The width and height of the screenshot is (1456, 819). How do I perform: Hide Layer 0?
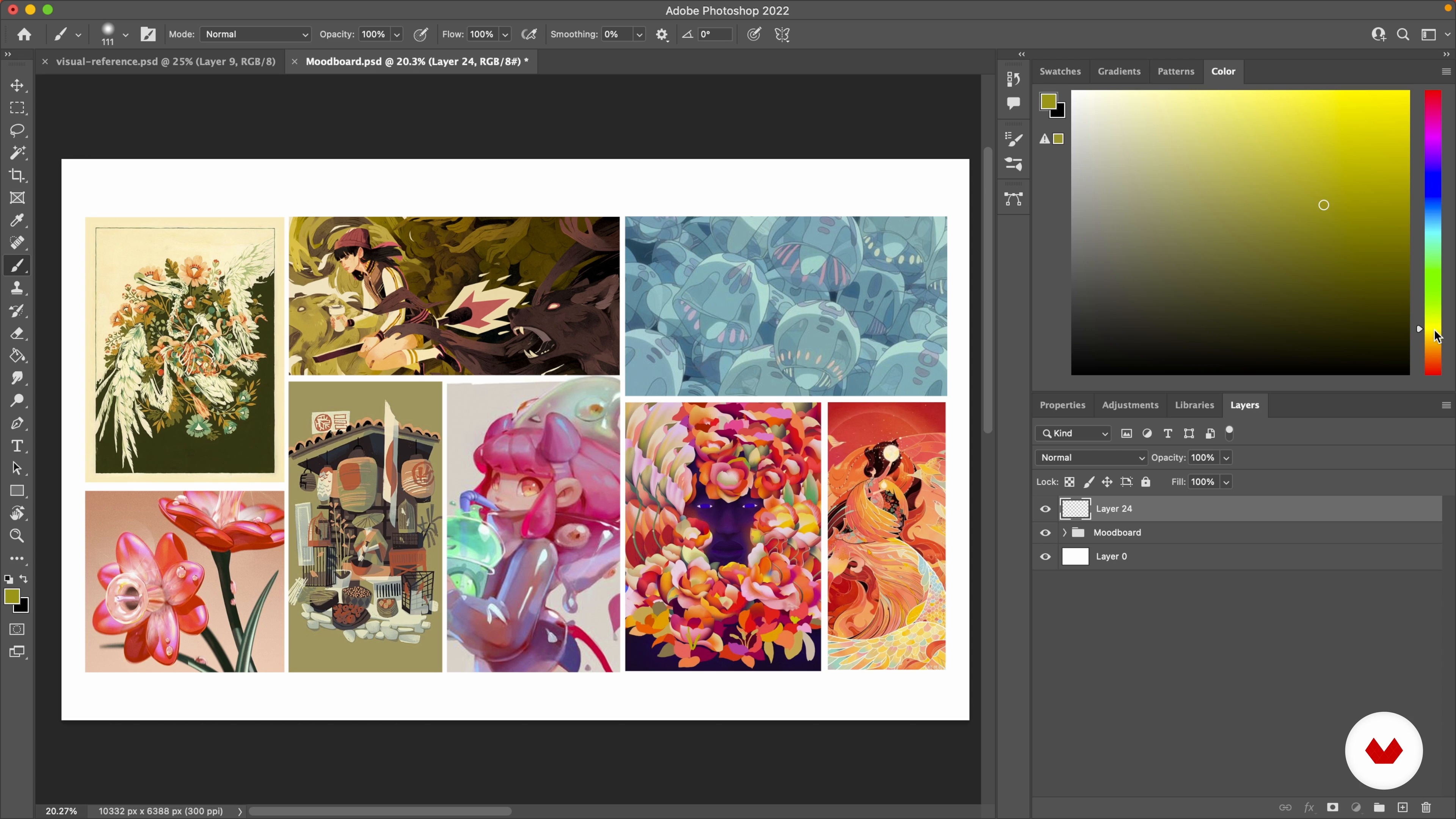(x=1046, y=557)
